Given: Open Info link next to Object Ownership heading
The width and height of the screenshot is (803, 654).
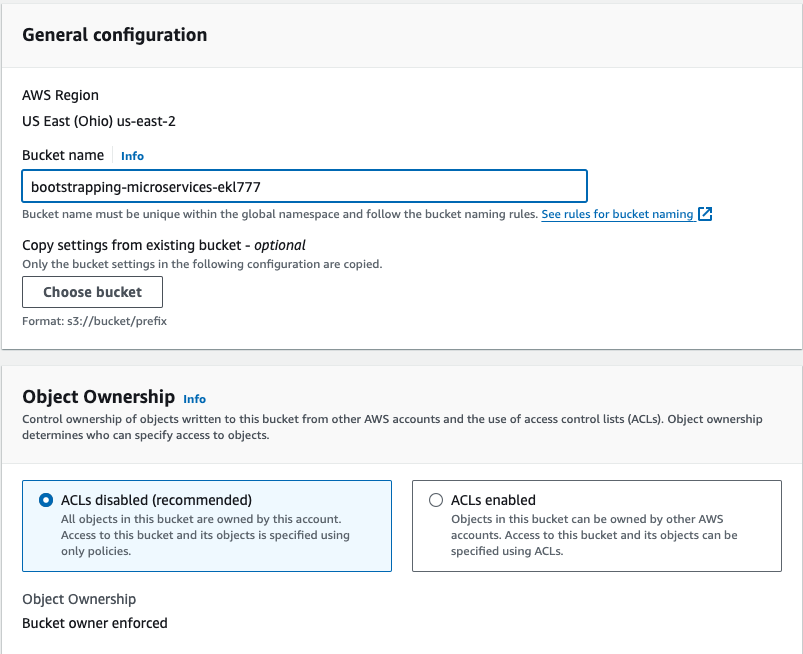Looking at the screenshot, I should click(x=195, y=399).
